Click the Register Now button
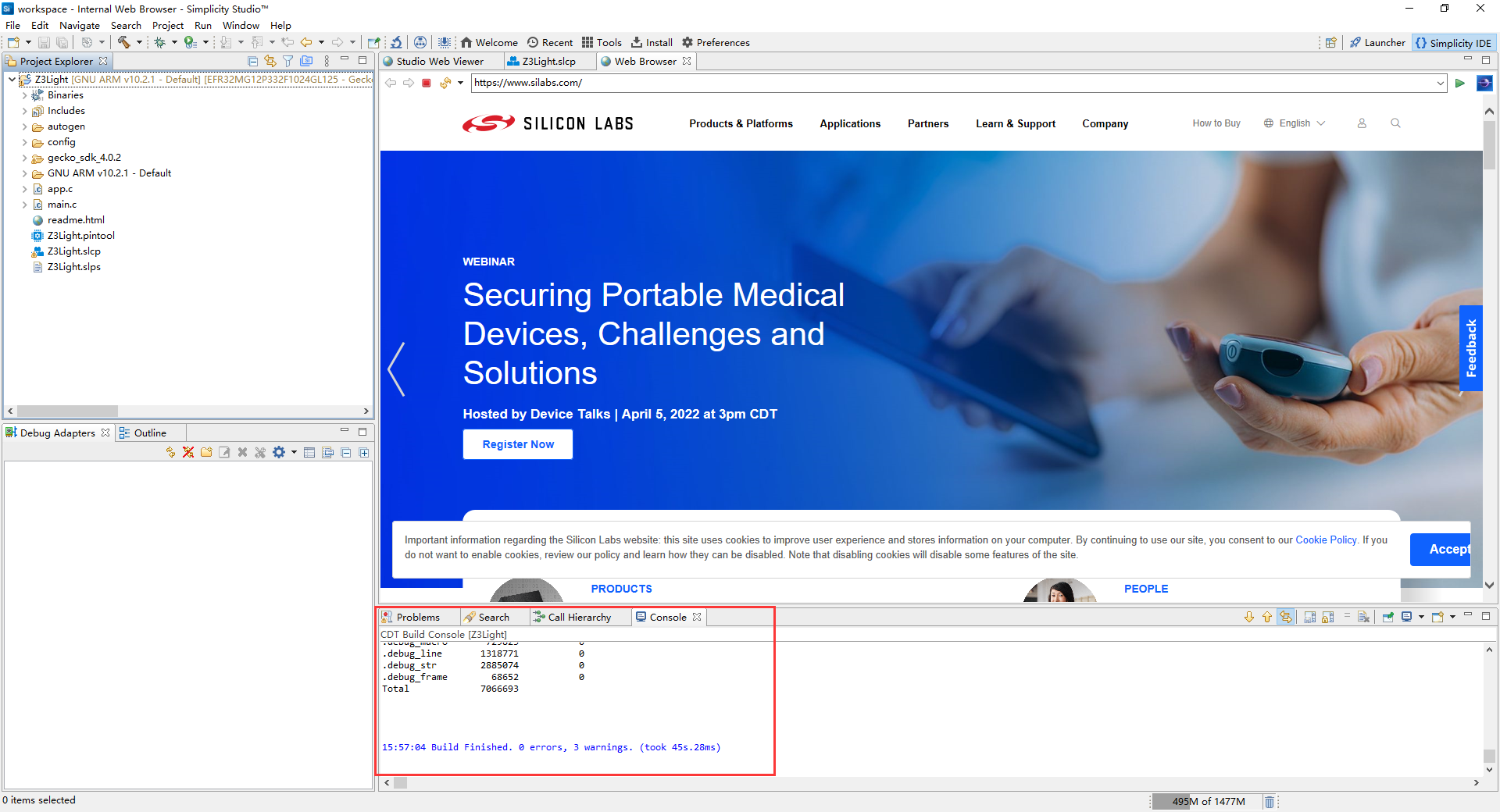 tap(518, 444)
